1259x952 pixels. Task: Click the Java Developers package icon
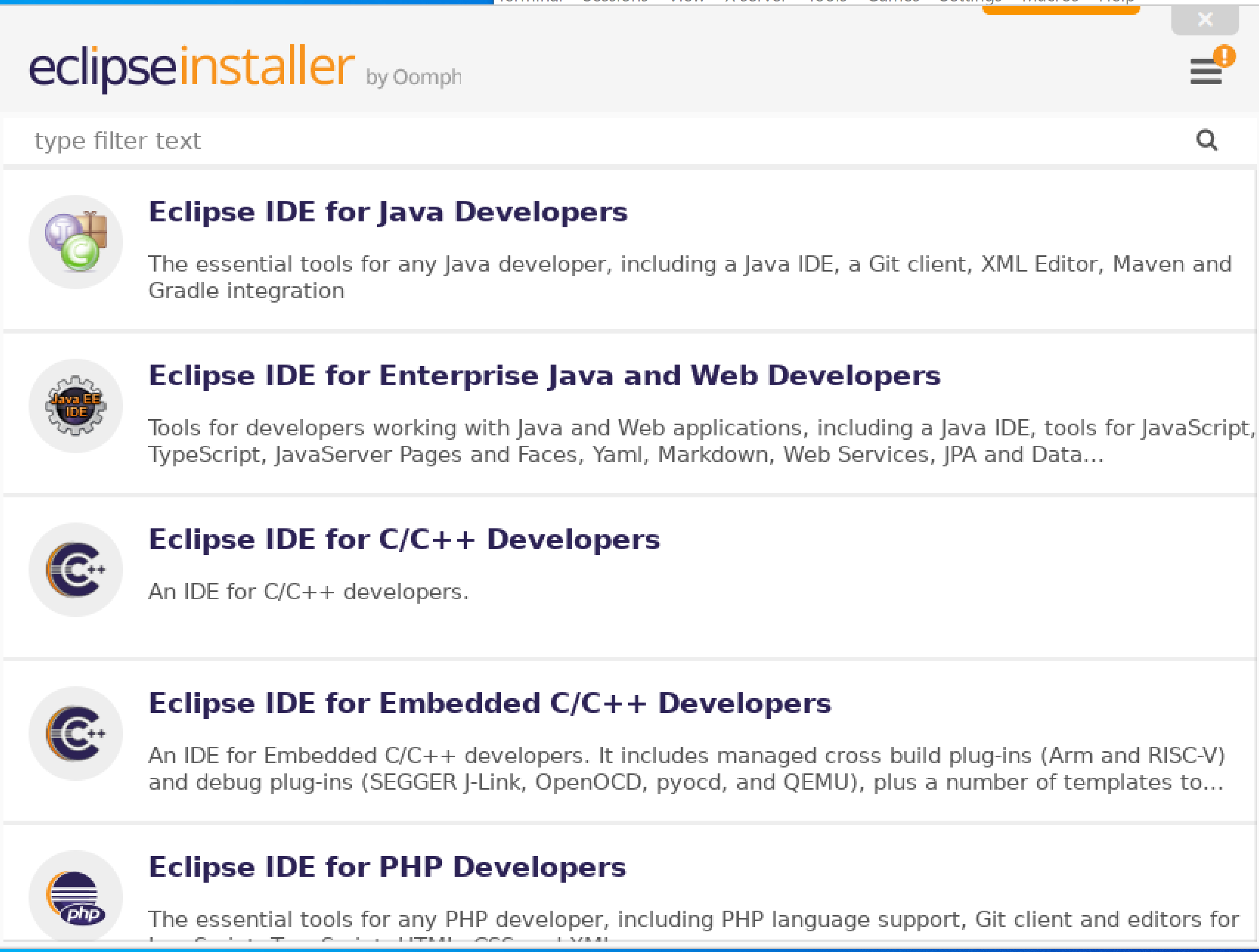pos(76,242)
